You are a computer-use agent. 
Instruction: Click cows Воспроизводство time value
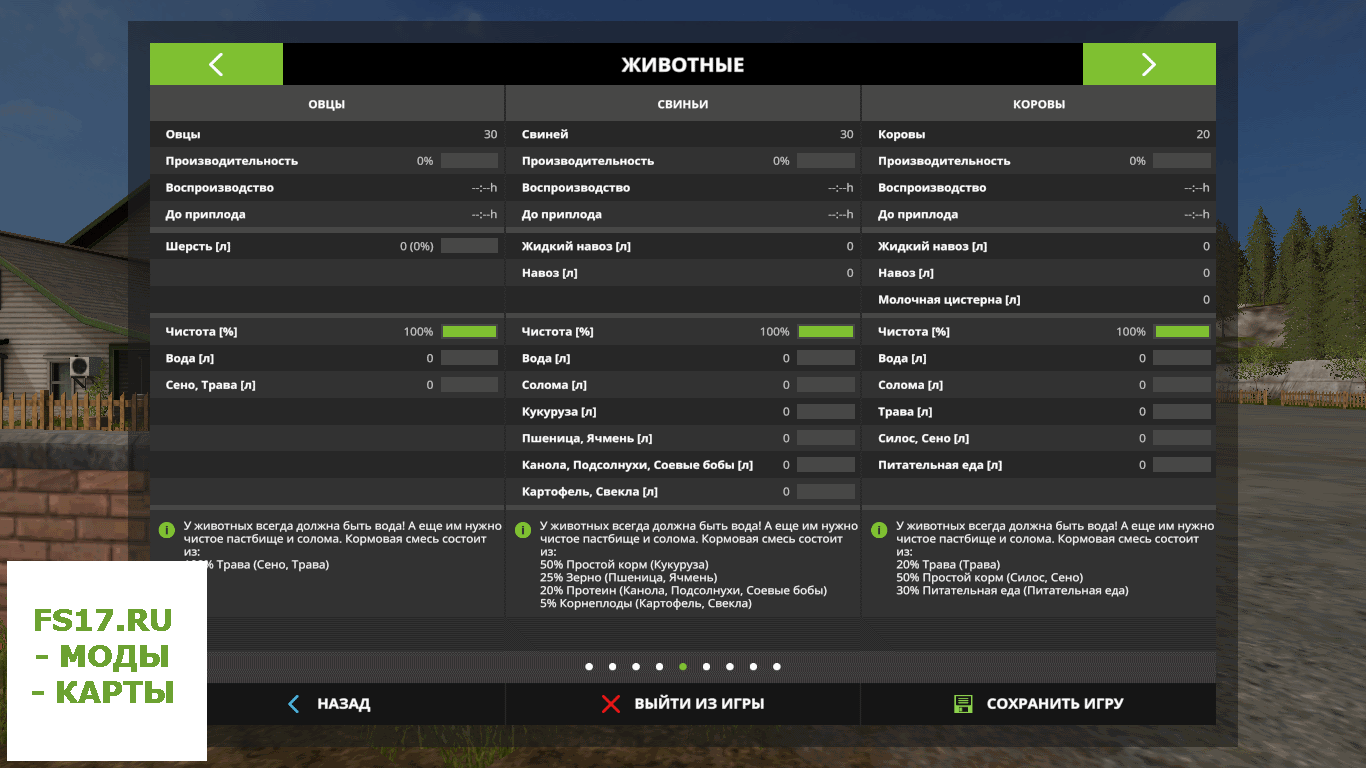point(1197,188)
